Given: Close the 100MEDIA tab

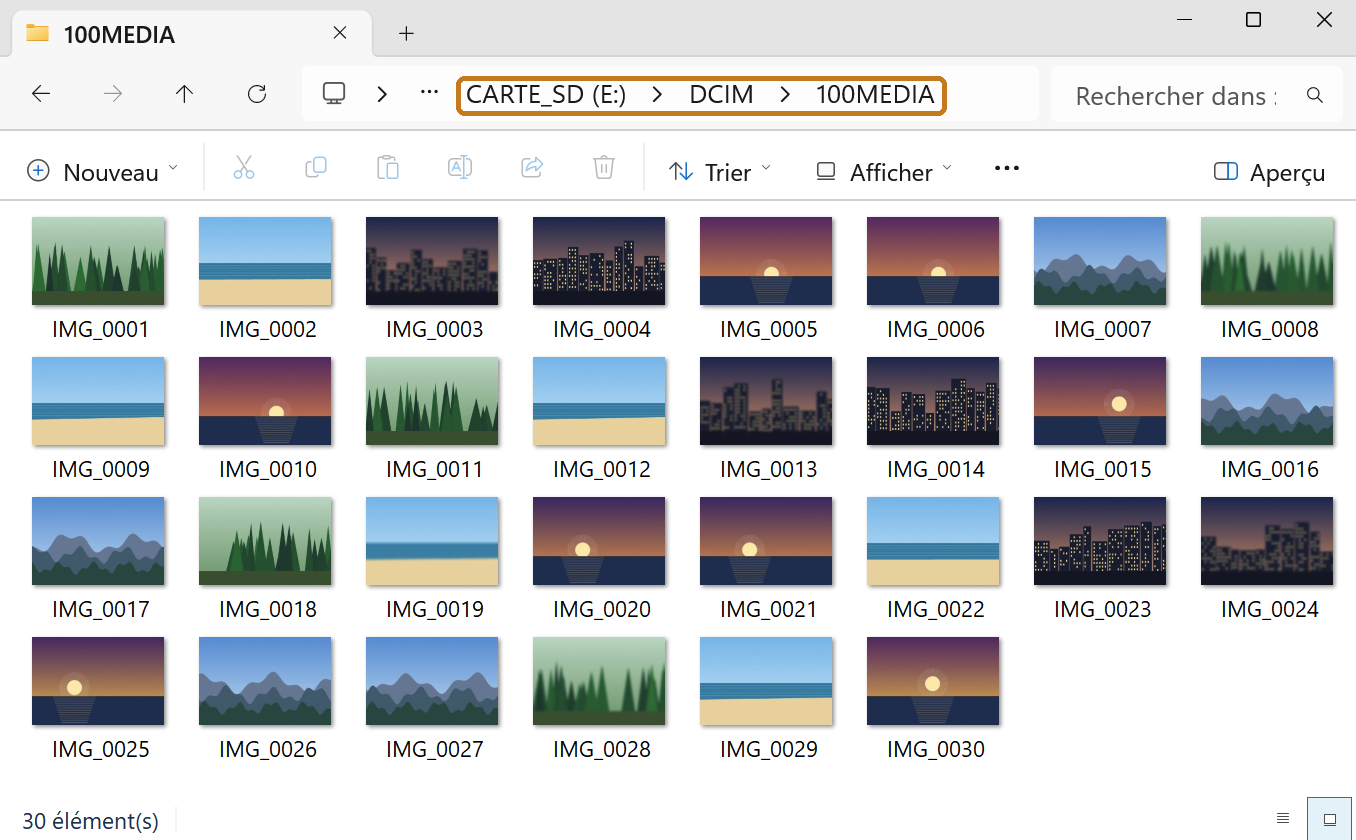Looking at the screenshot, I should (340, 33).
